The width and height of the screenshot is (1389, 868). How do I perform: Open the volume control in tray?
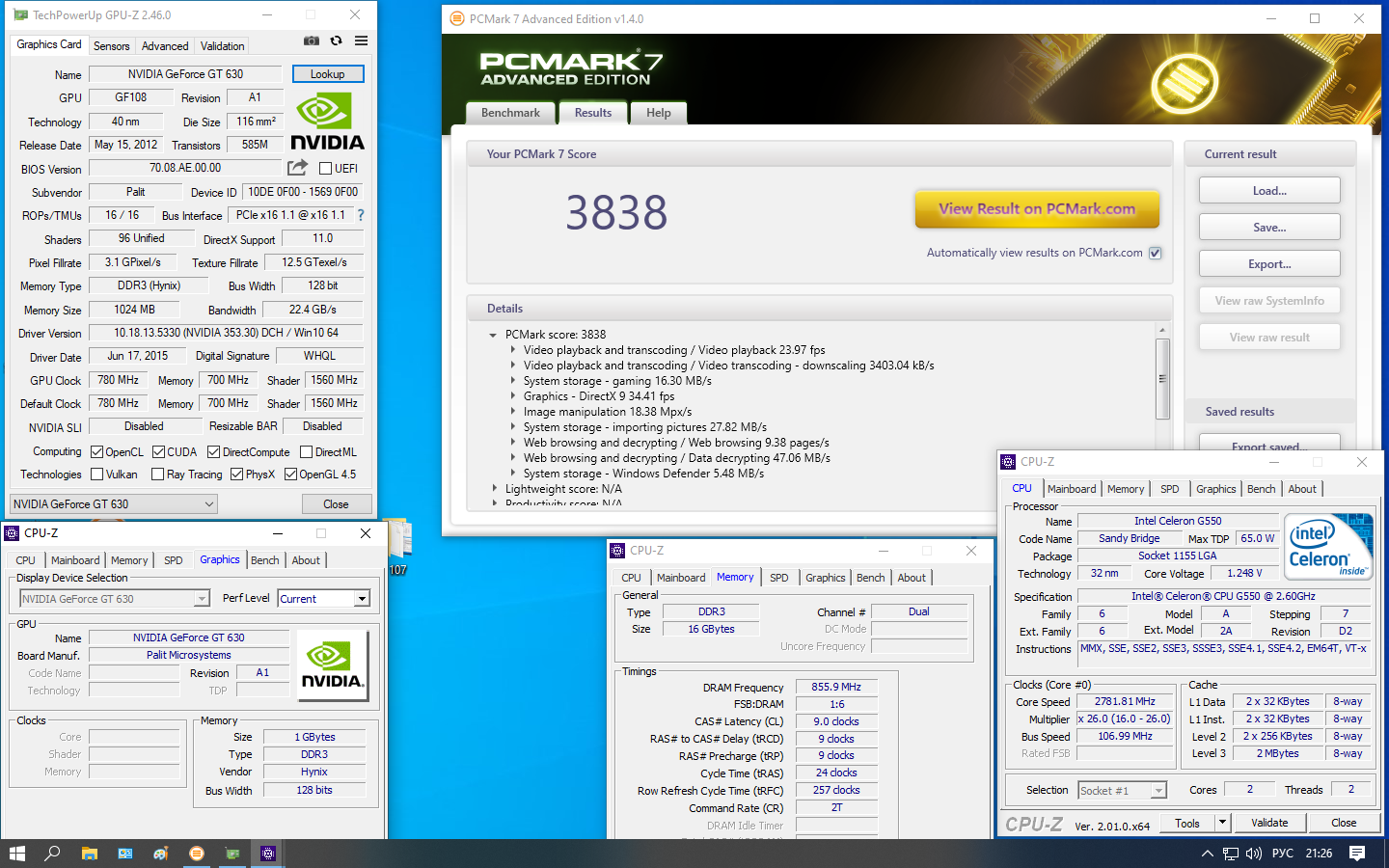(x=1254, y=854)
